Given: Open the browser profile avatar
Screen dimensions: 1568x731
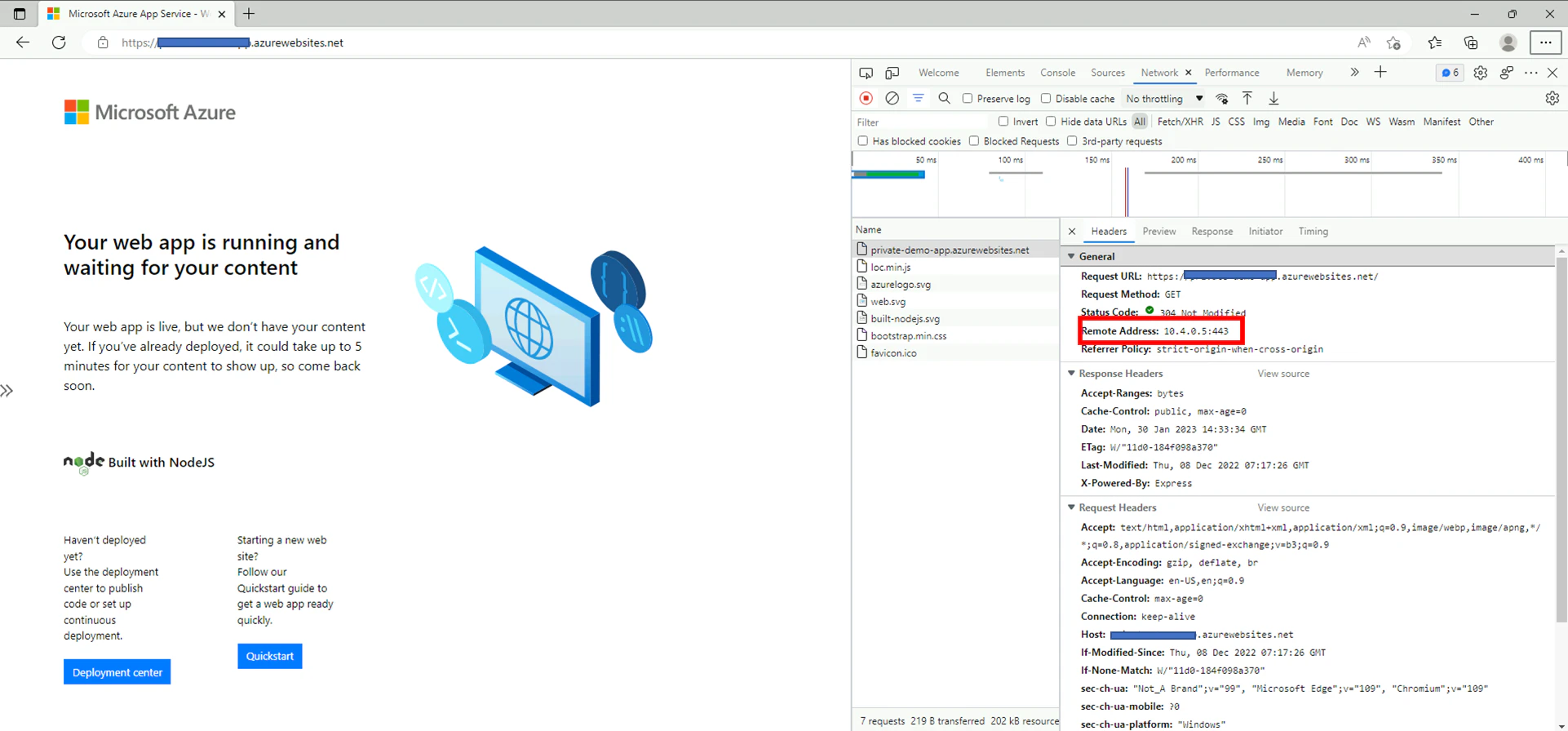Looking at the screenshot, I should pos(1508,42).
